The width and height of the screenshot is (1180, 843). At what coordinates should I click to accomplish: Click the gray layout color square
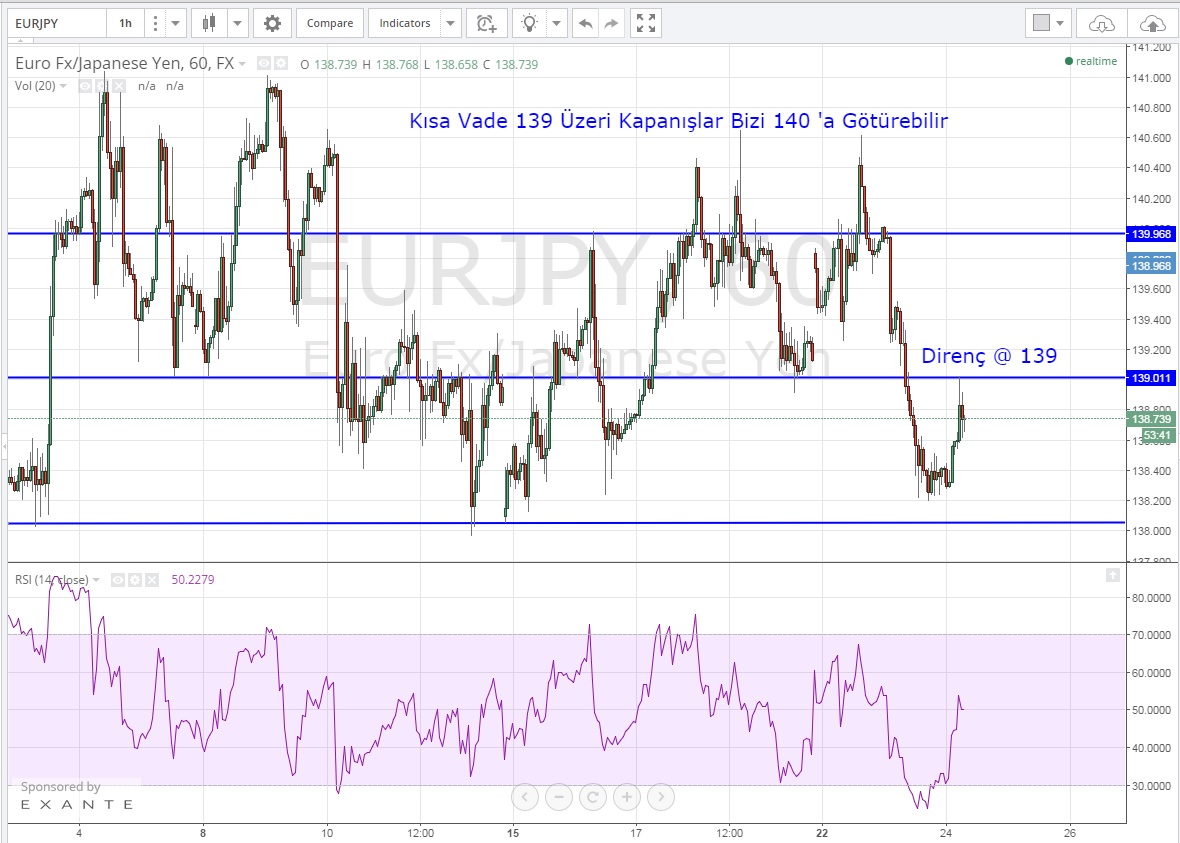point(1041,22)
